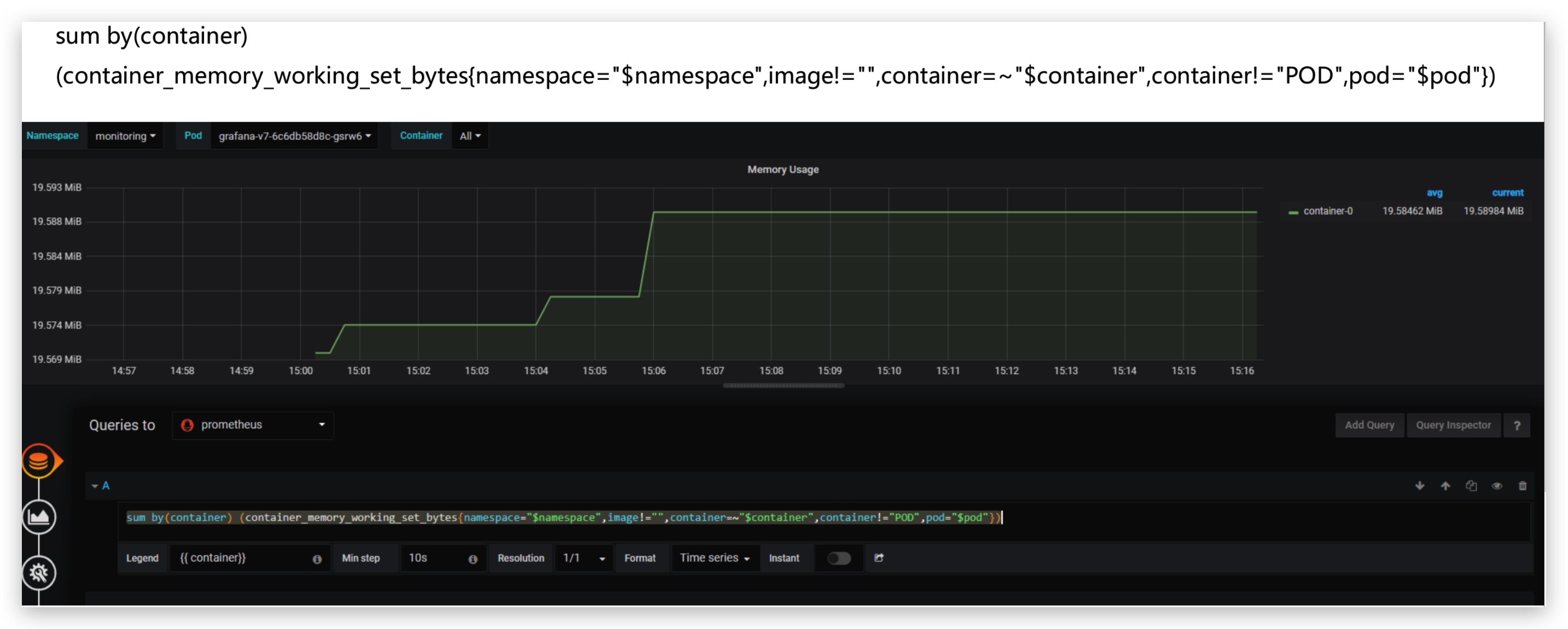Open the Query Inspector
This screenshot has height=629, width=1568.
click(1453, 425)
